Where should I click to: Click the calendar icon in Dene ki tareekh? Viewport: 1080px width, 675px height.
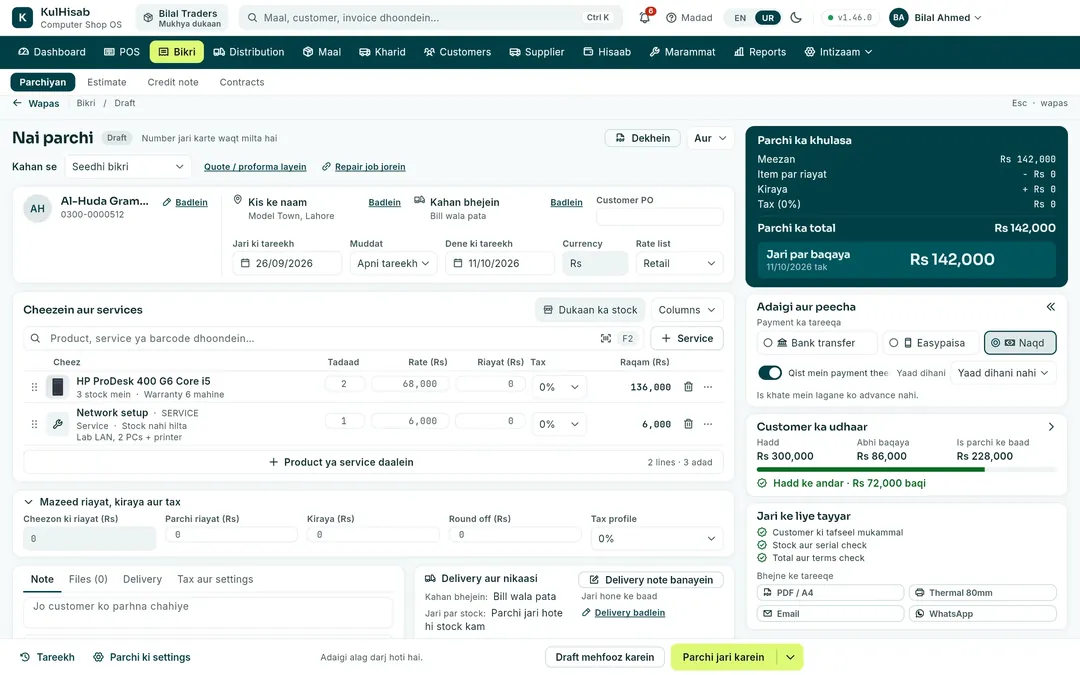click(x=457, y=263)
